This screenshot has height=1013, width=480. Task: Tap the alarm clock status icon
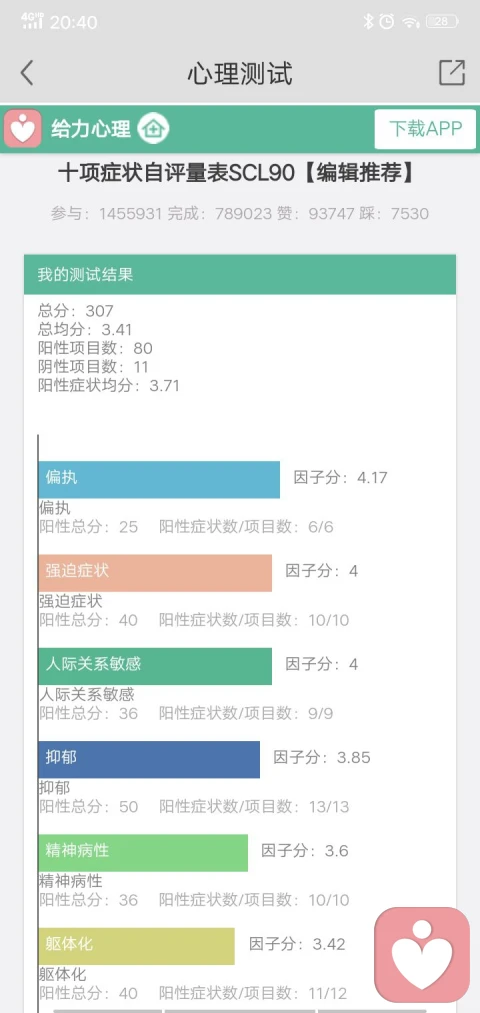point(387,22)
